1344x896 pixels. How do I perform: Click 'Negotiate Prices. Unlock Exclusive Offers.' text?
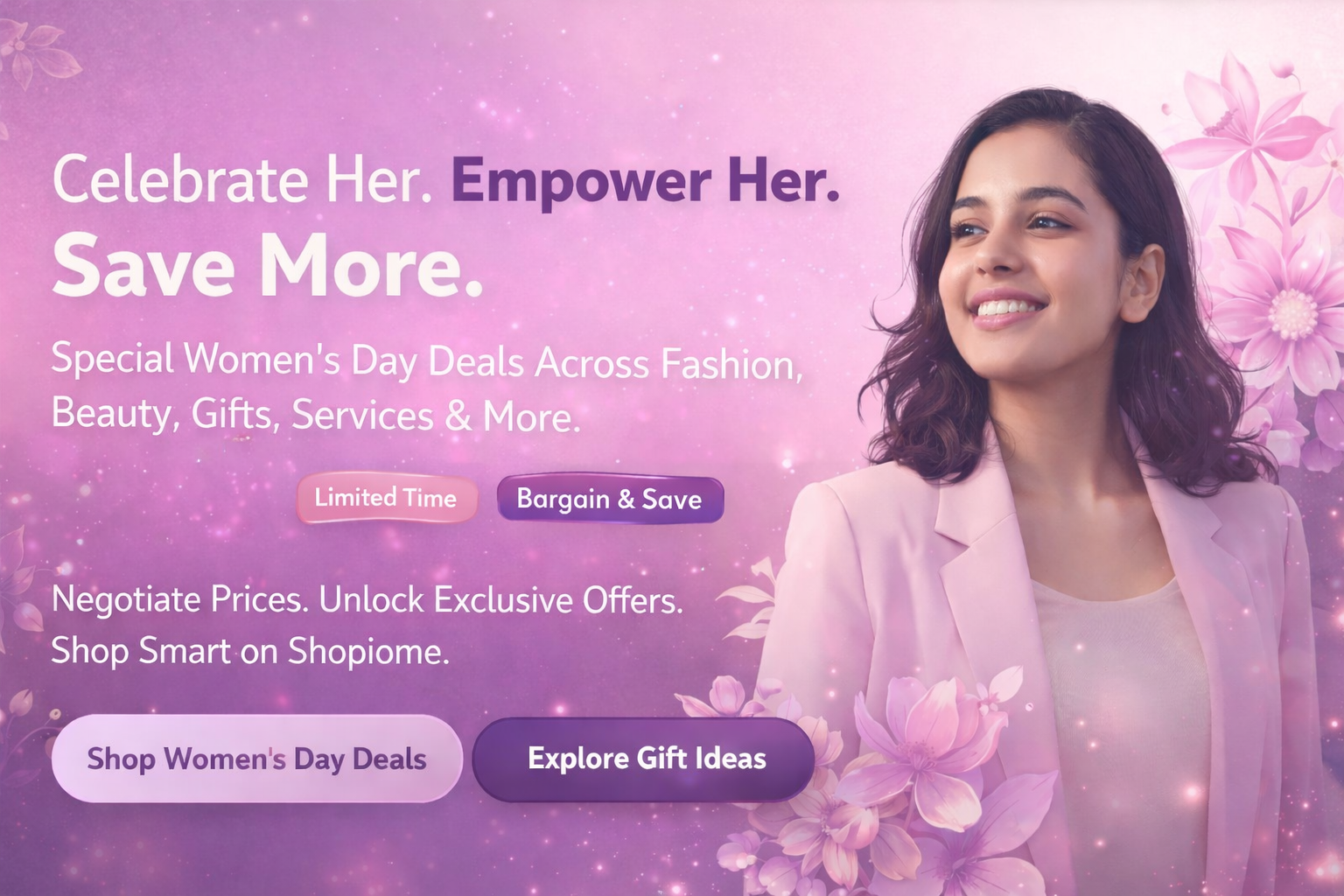pyautogui.click(x=367, y=600)
